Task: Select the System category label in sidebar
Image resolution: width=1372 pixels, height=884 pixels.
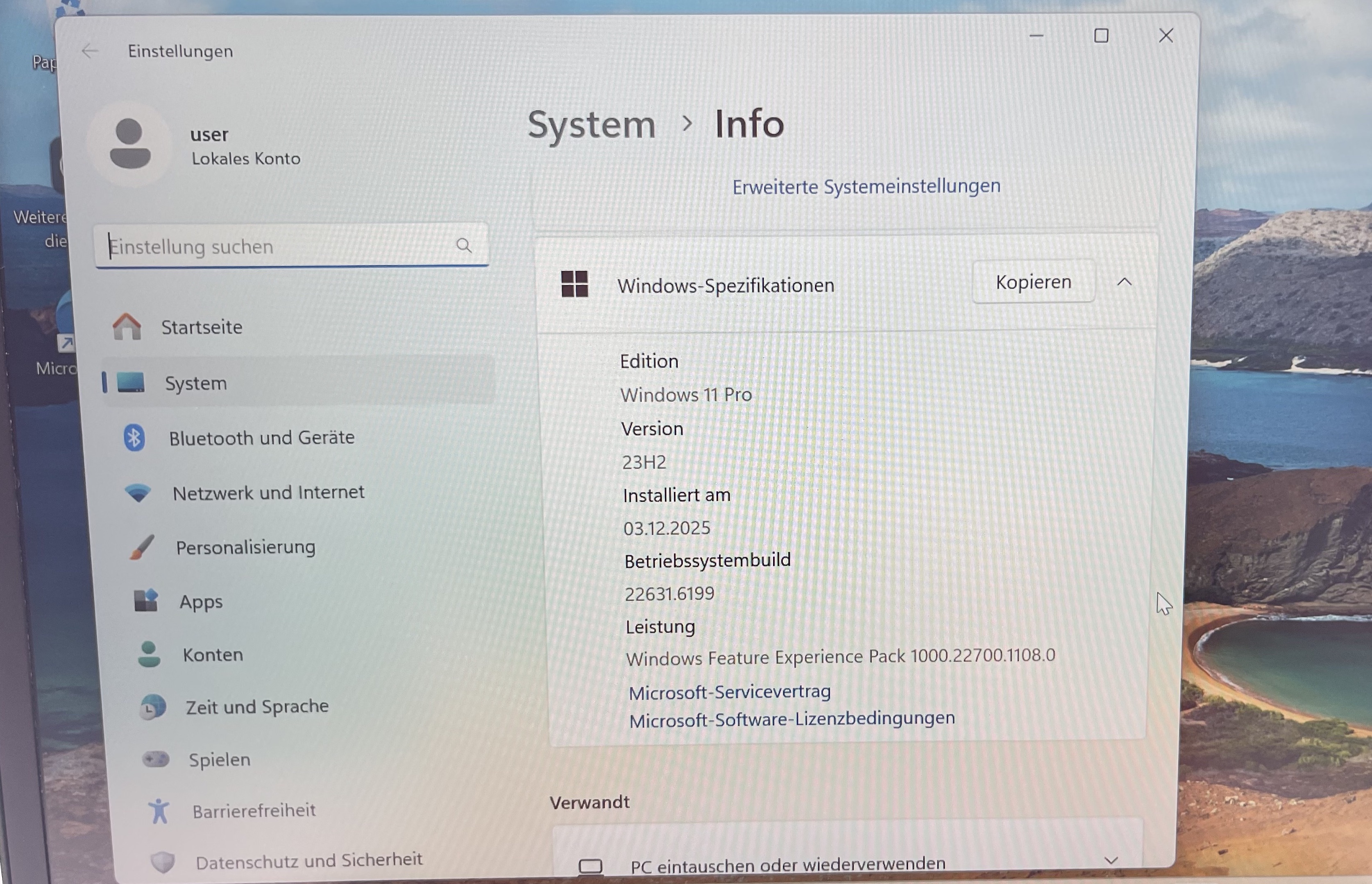Action: [196, 383]
